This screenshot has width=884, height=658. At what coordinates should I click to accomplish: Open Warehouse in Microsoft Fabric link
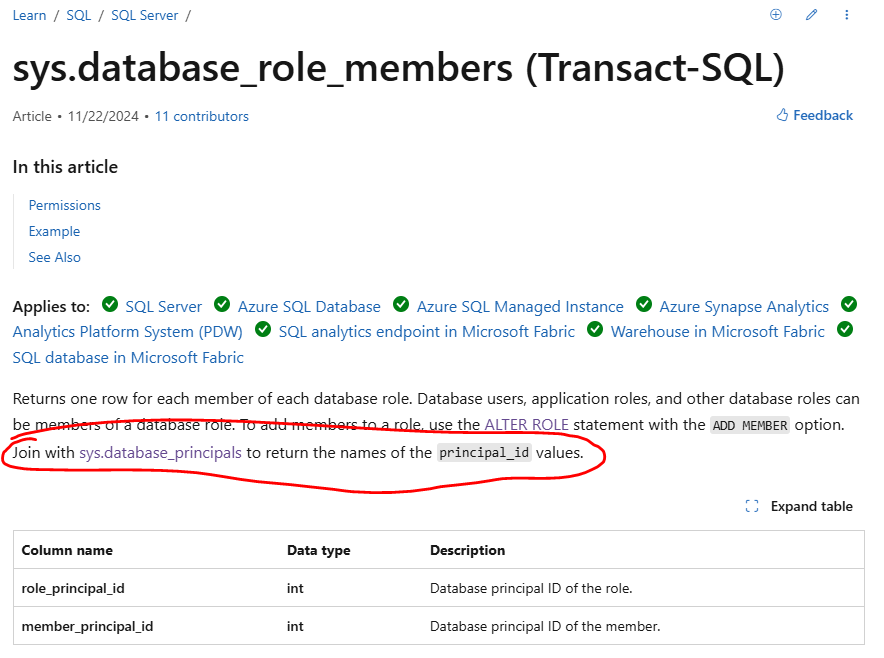tap(718, 332)
